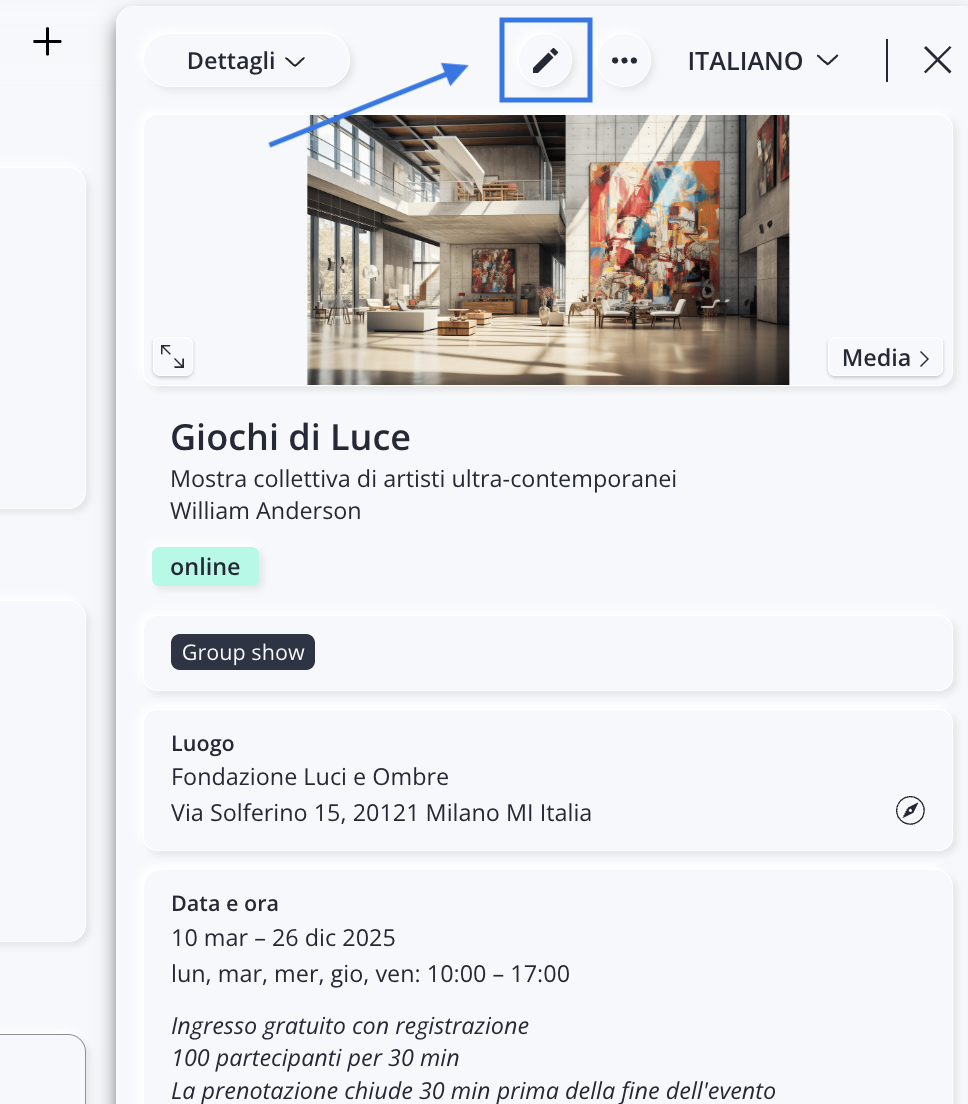Click the Giochi di Luce title
The width and height of the screenshot is (968, 1104).
pyautogui.click(x=290, y=437)
